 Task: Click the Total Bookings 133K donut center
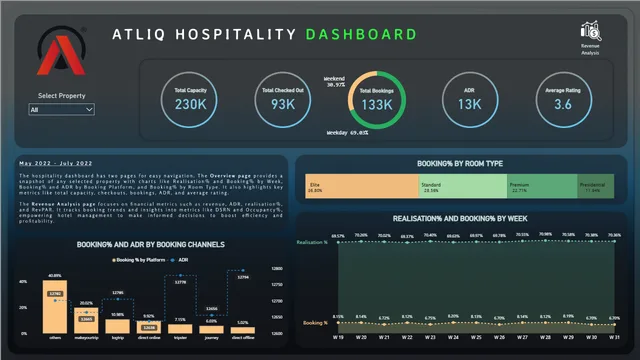(x=377, y=100)
